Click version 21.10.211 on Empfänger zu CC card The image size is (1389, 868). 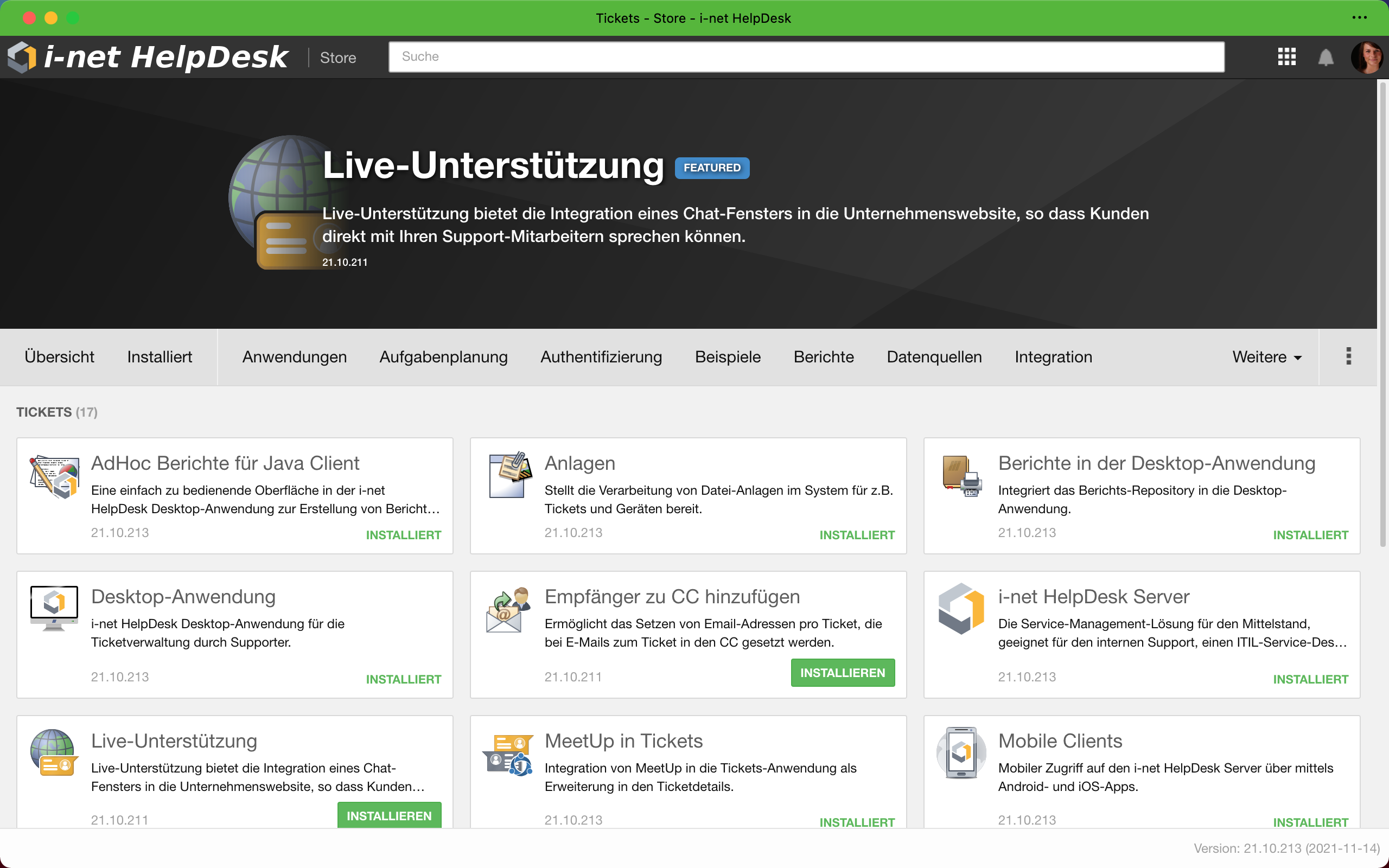pos(573,677)
